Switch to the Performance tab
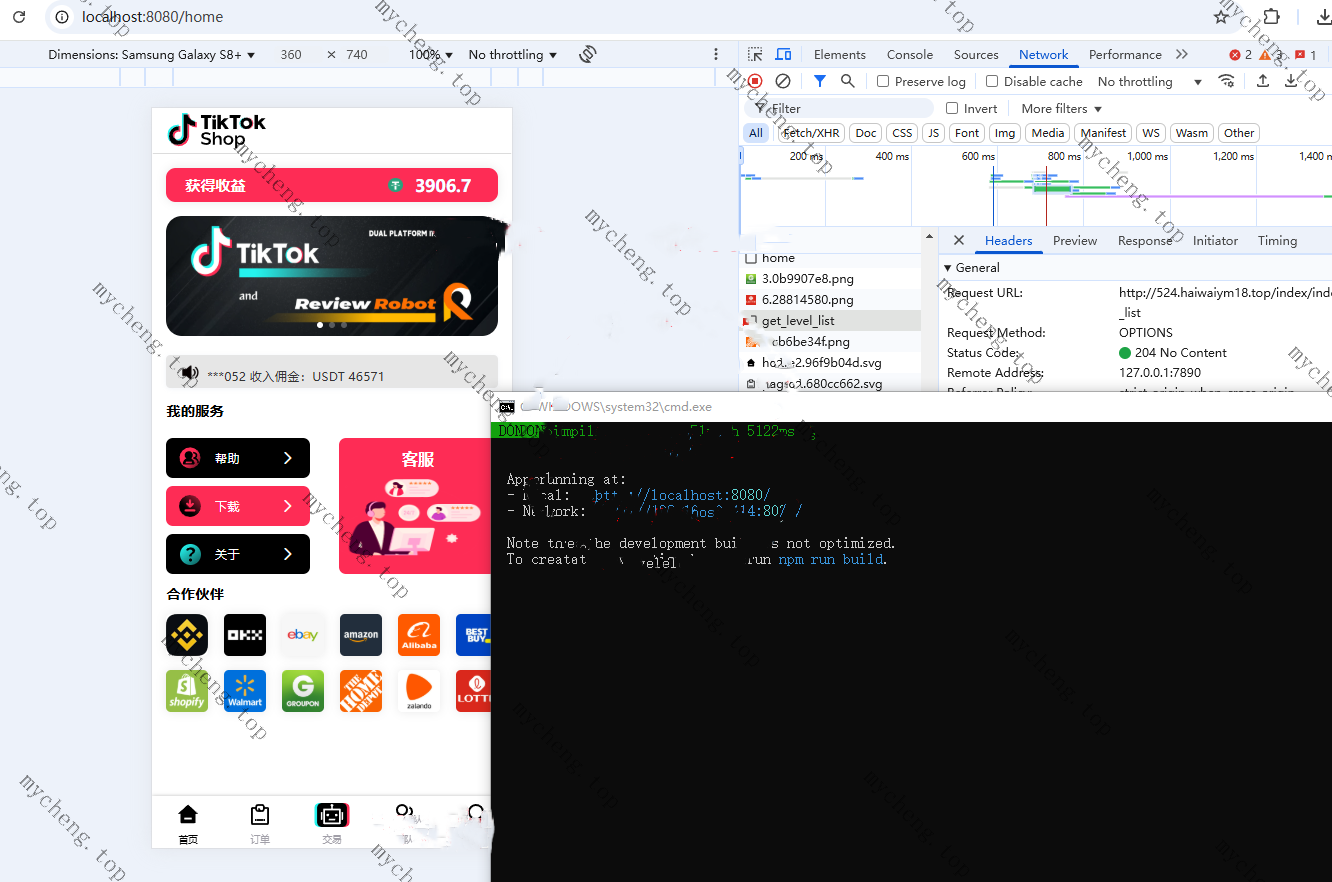 pyautogui.click(x=1125, y=55)
